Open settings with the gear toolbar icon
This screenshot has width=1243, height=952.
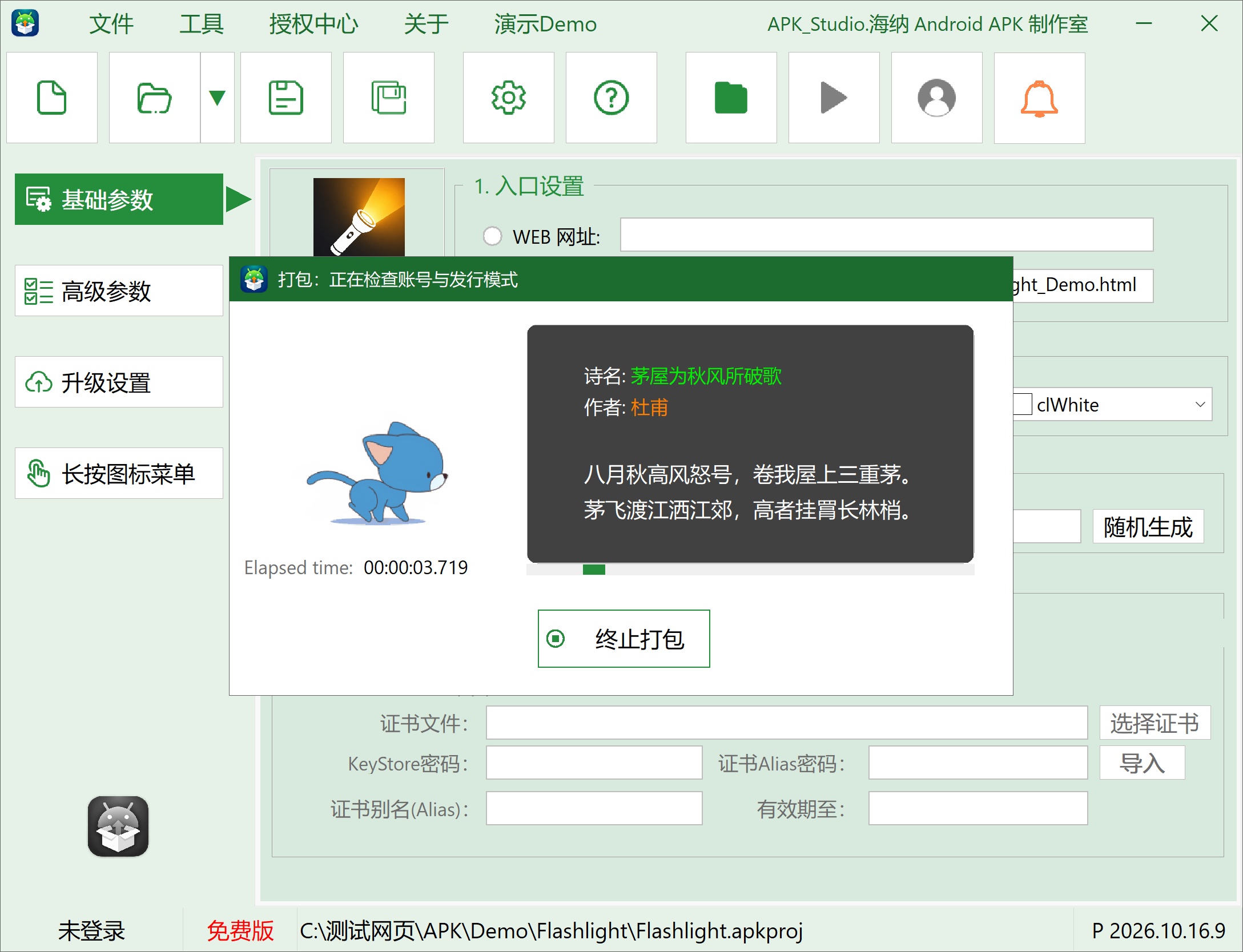509,98
